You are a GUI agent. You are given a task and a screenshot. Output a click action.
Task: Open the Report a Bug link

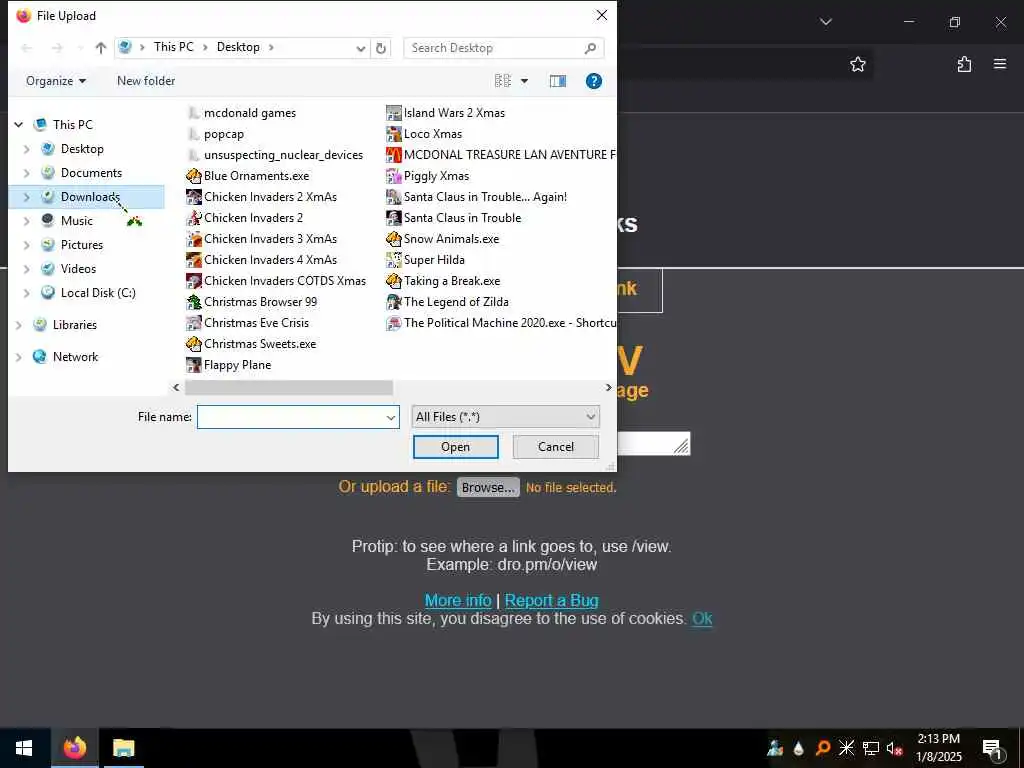552,600
